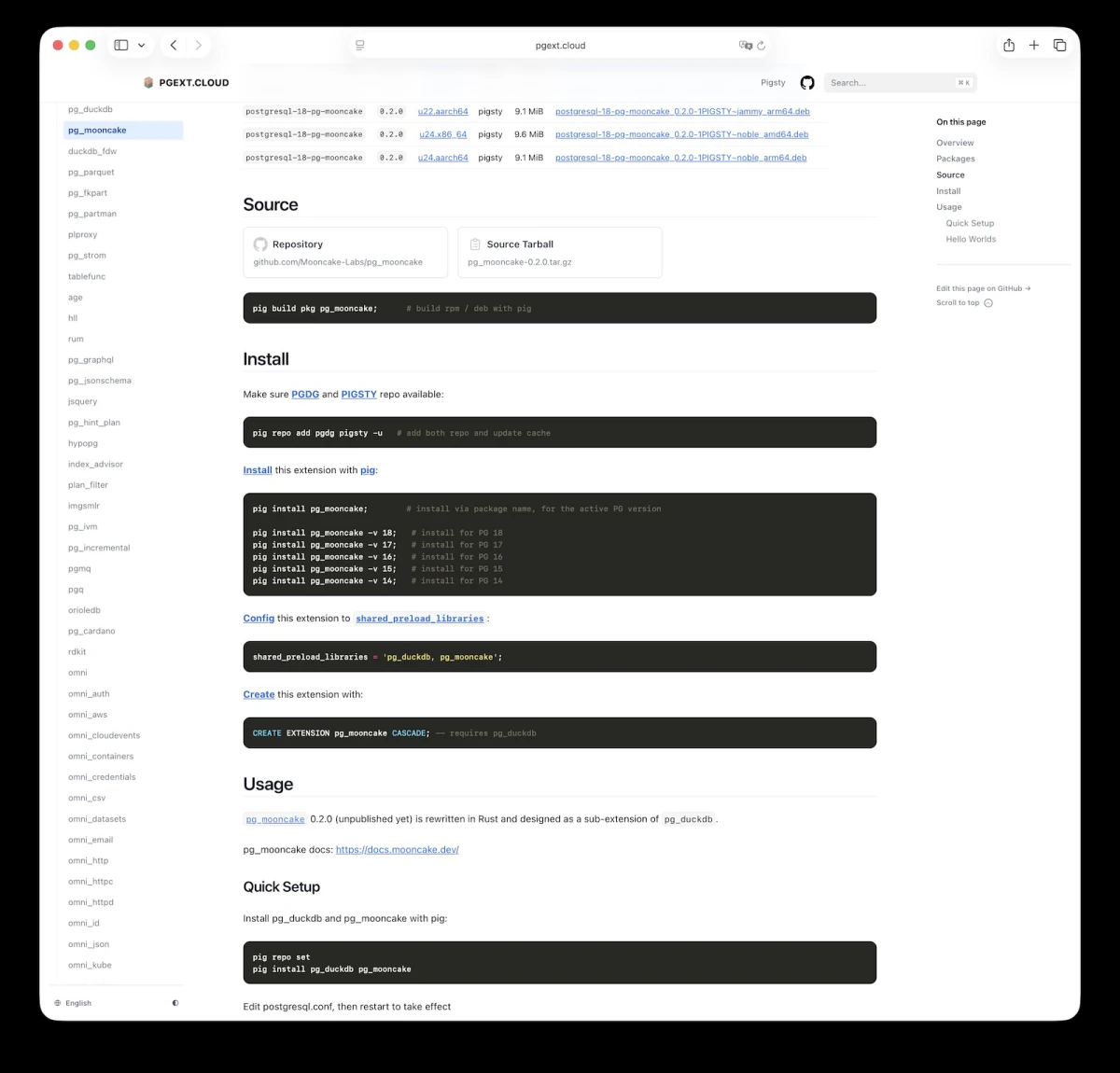Open the translate icon in address bar
Viewport: 1120px width, 1073px height.
745,45
